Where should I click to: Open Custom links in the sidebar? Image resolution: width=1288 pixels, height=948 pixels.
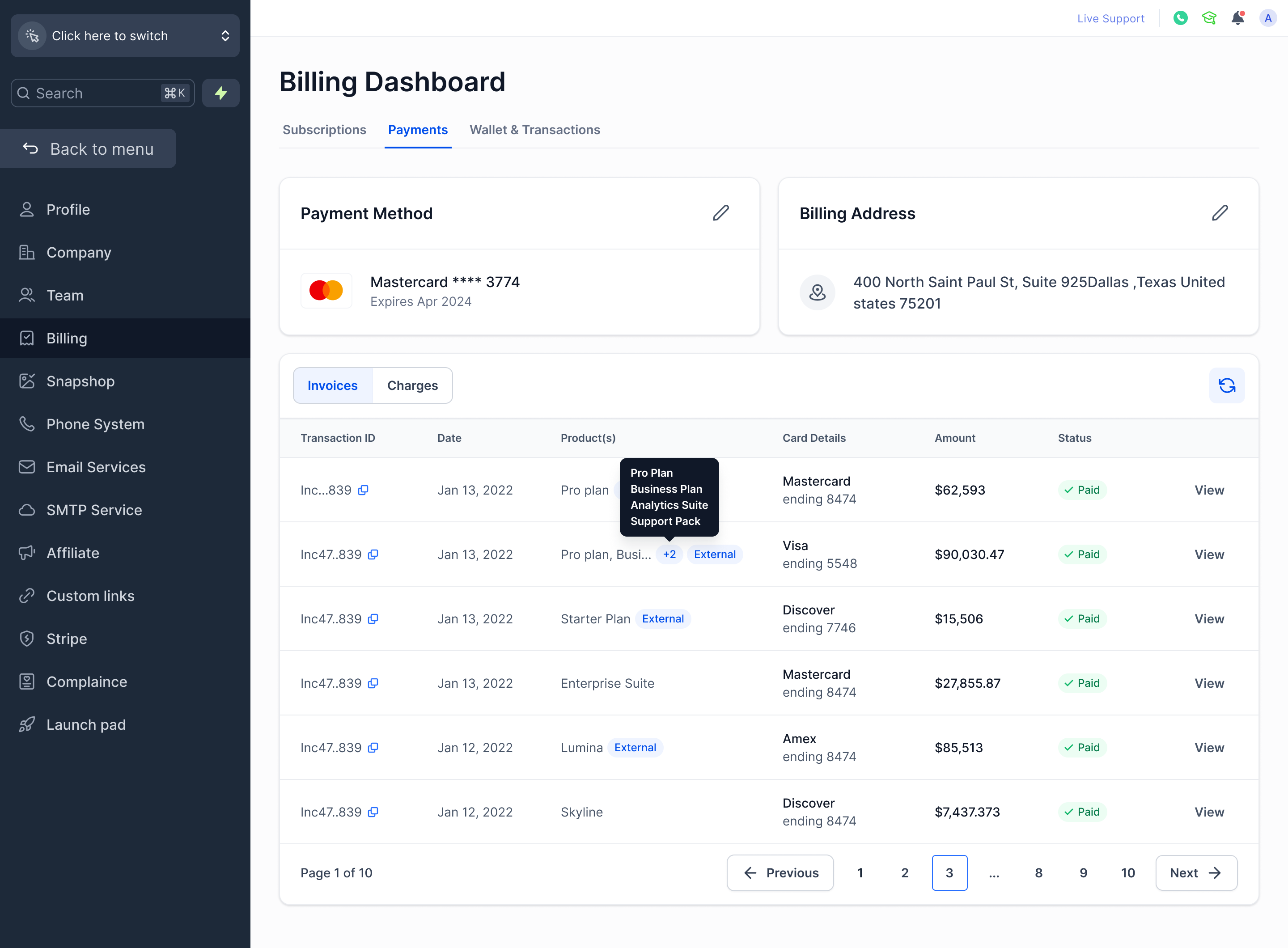pyautogui.click(x=125, y=596)
